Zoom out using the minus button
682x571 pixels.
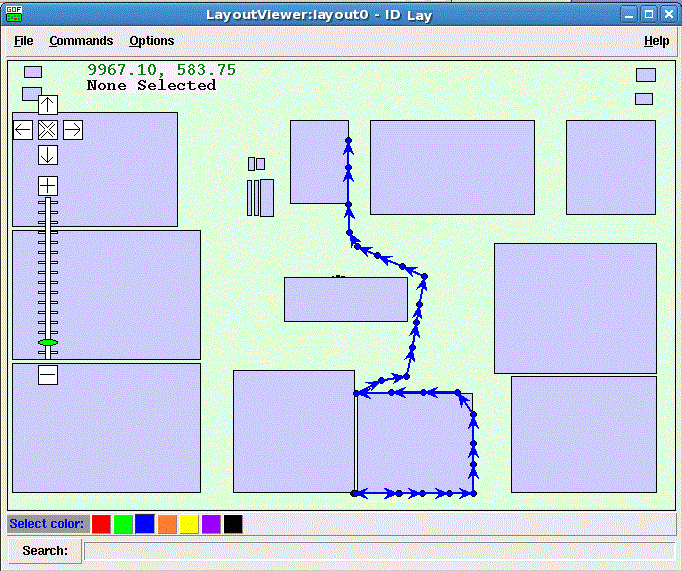[48, 375]
